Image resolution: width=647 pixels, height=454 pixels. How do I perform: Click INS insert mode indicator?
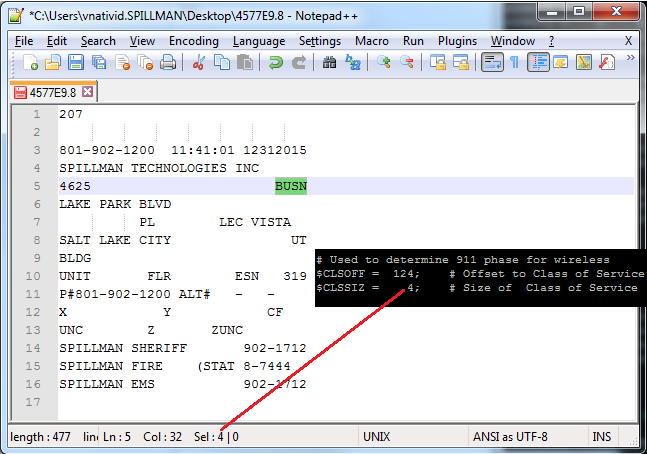(x=602, y=437)
